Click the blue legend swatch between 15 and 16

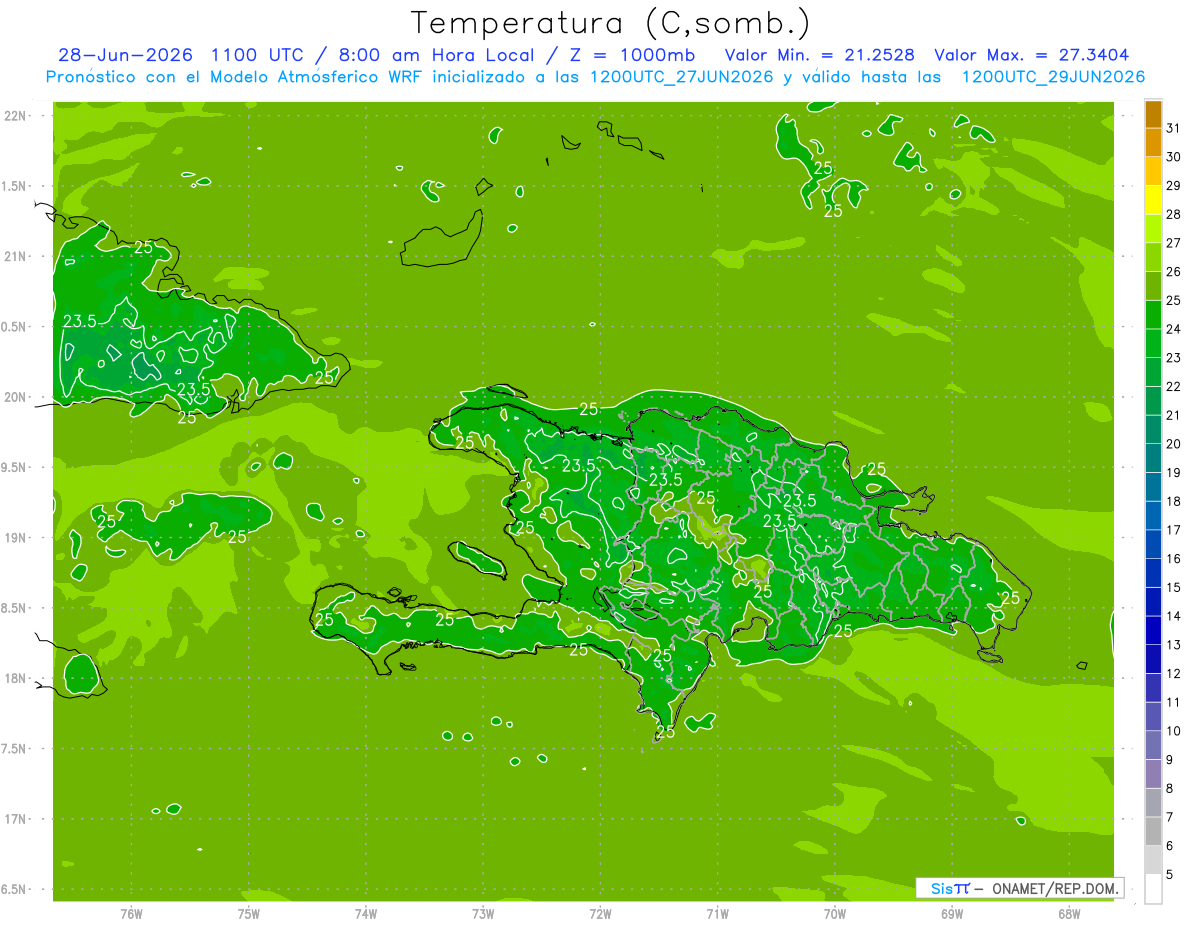[x=1153, y=573]
